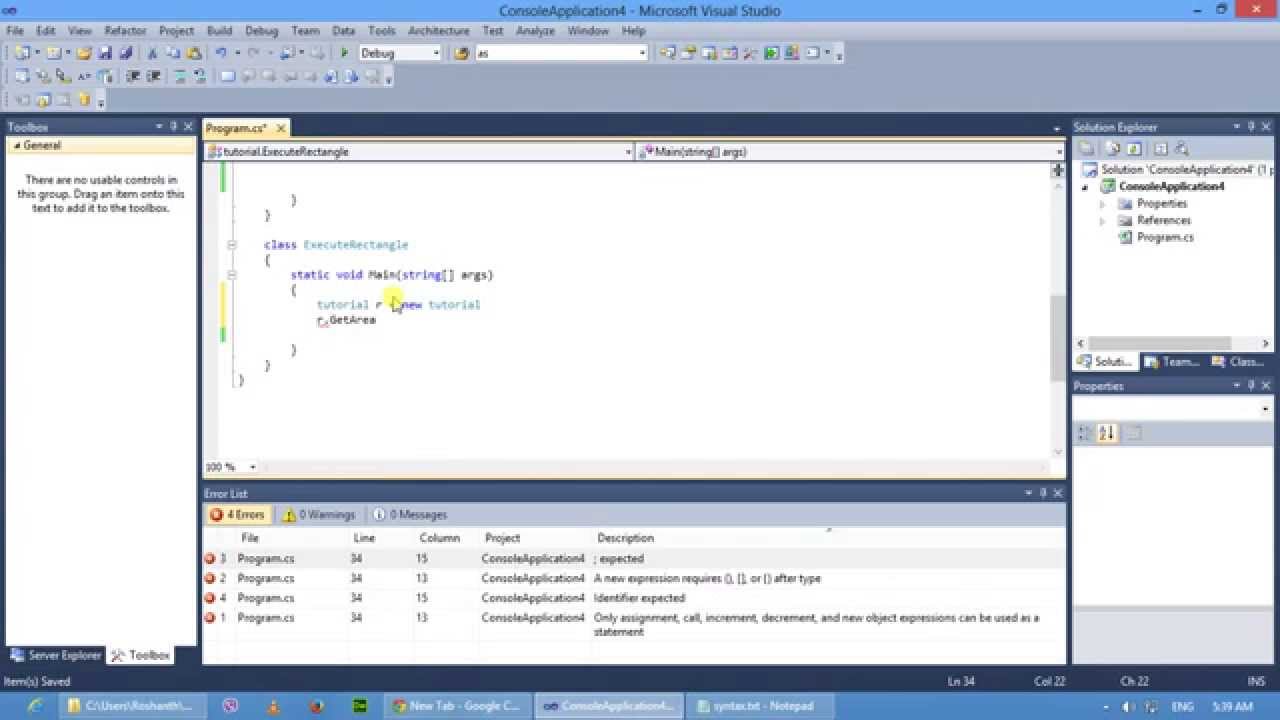Open the Build menu
This screenshot has height=720, width=1280.
[x=219, y=31]
